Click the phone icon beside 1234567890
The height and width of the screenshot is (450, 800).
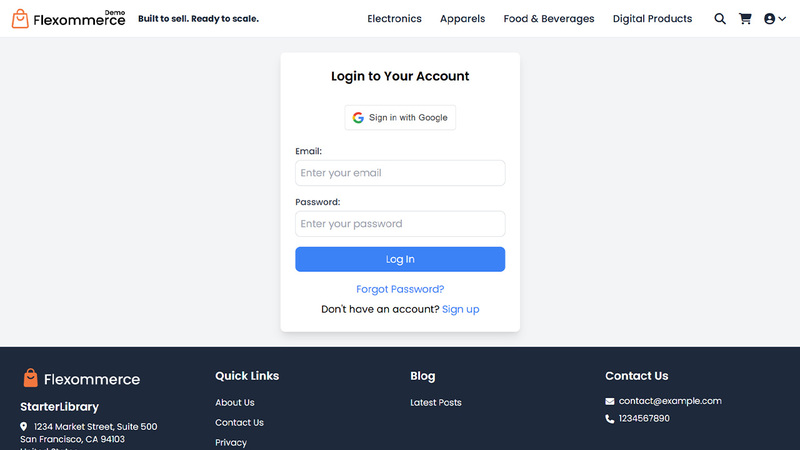(x=610, y=419)
